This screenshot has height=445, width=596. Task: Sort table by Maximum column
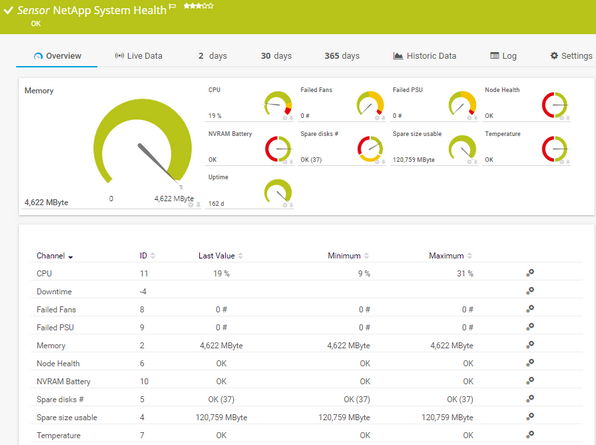[x=450, y=256]
